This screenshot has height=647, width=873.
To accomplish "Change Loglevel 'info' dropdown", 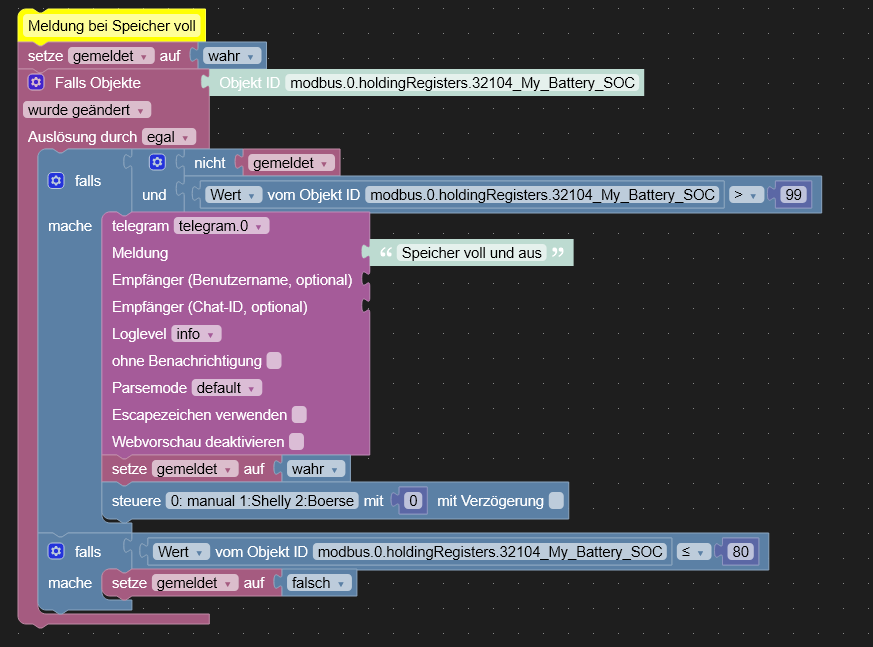I will pos(197,334).
